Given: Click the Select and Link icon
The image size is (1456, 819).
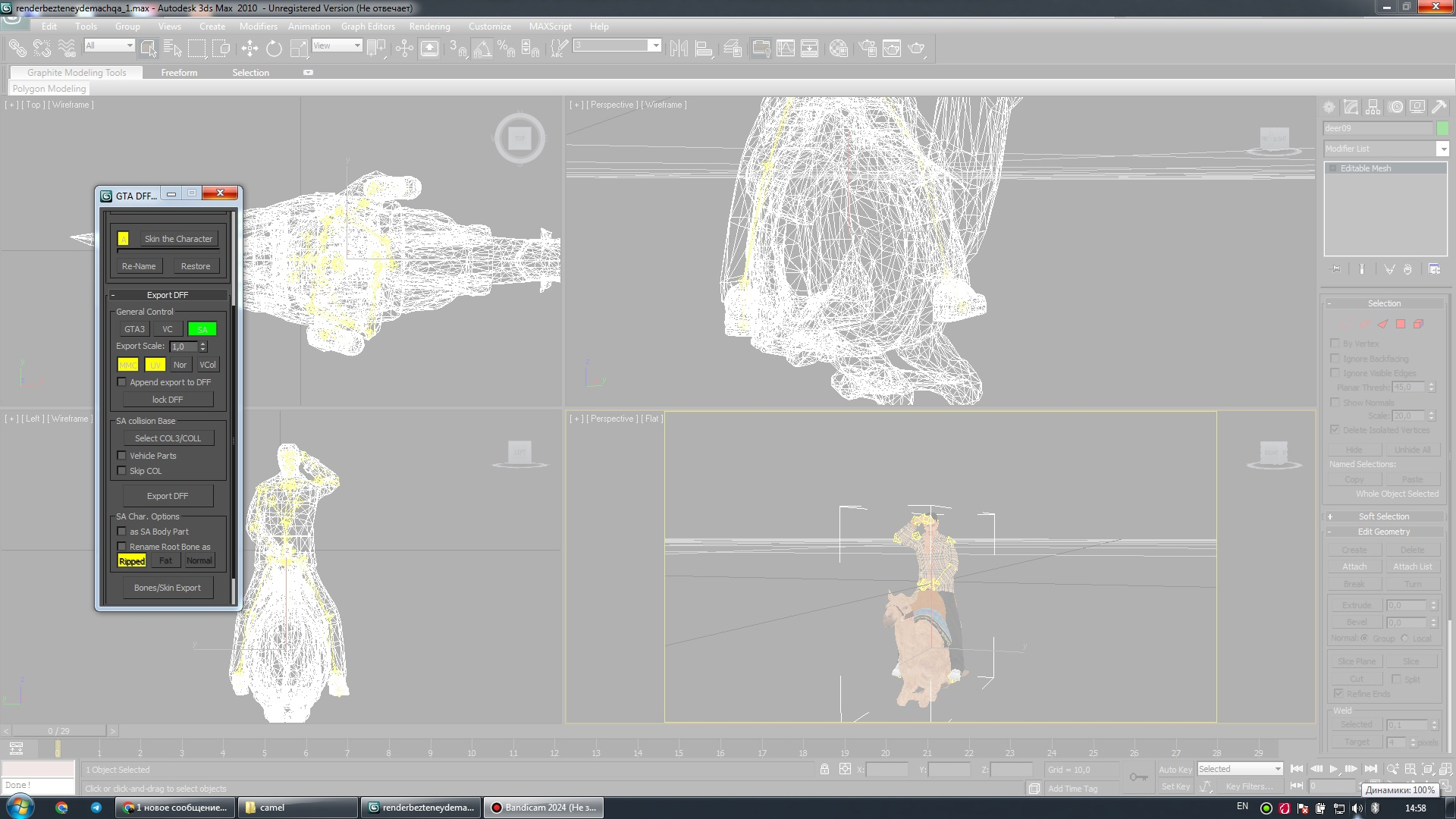Looking at the screenshot, I should [17, 49].
